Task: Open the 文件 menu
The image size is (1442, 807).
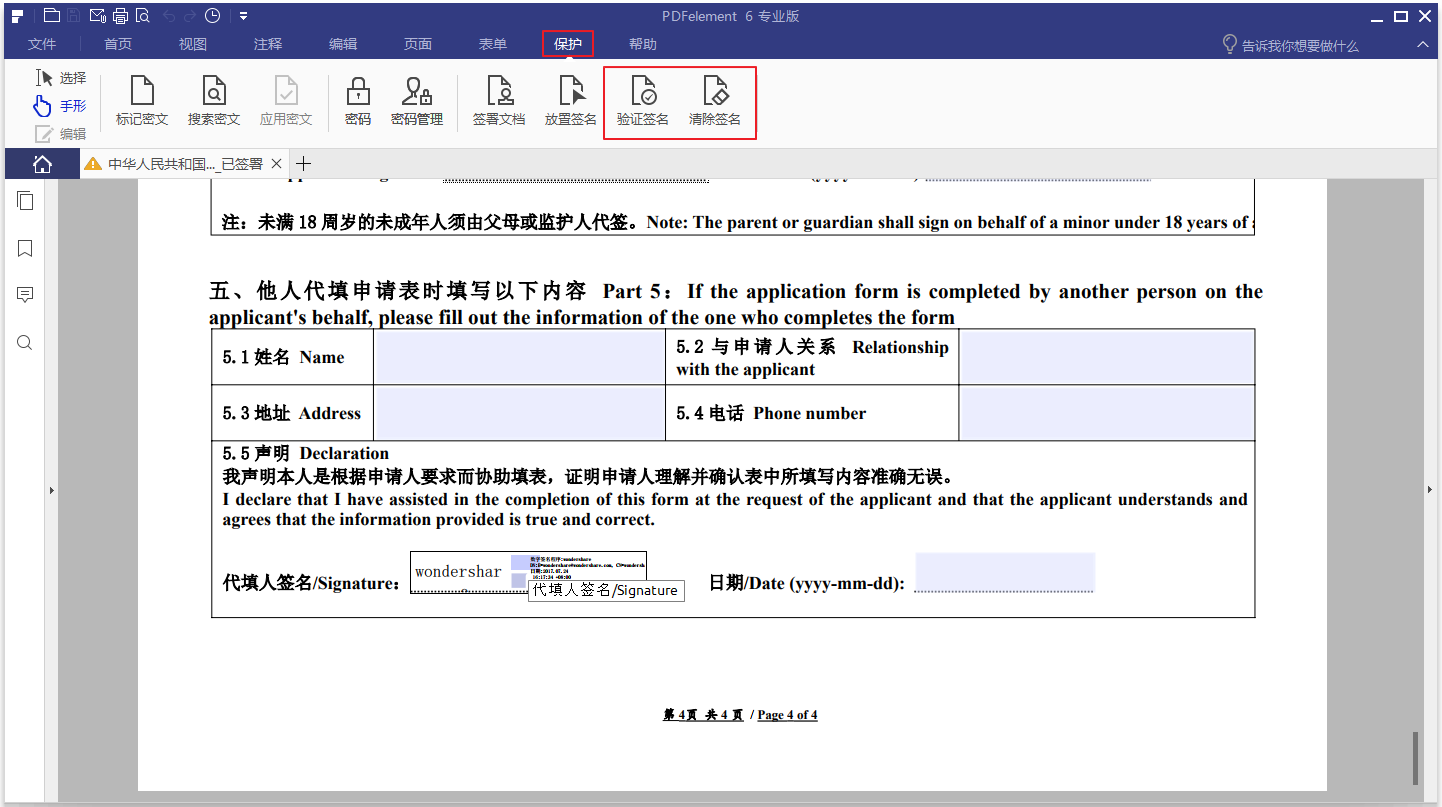Action: click(42, 44)
